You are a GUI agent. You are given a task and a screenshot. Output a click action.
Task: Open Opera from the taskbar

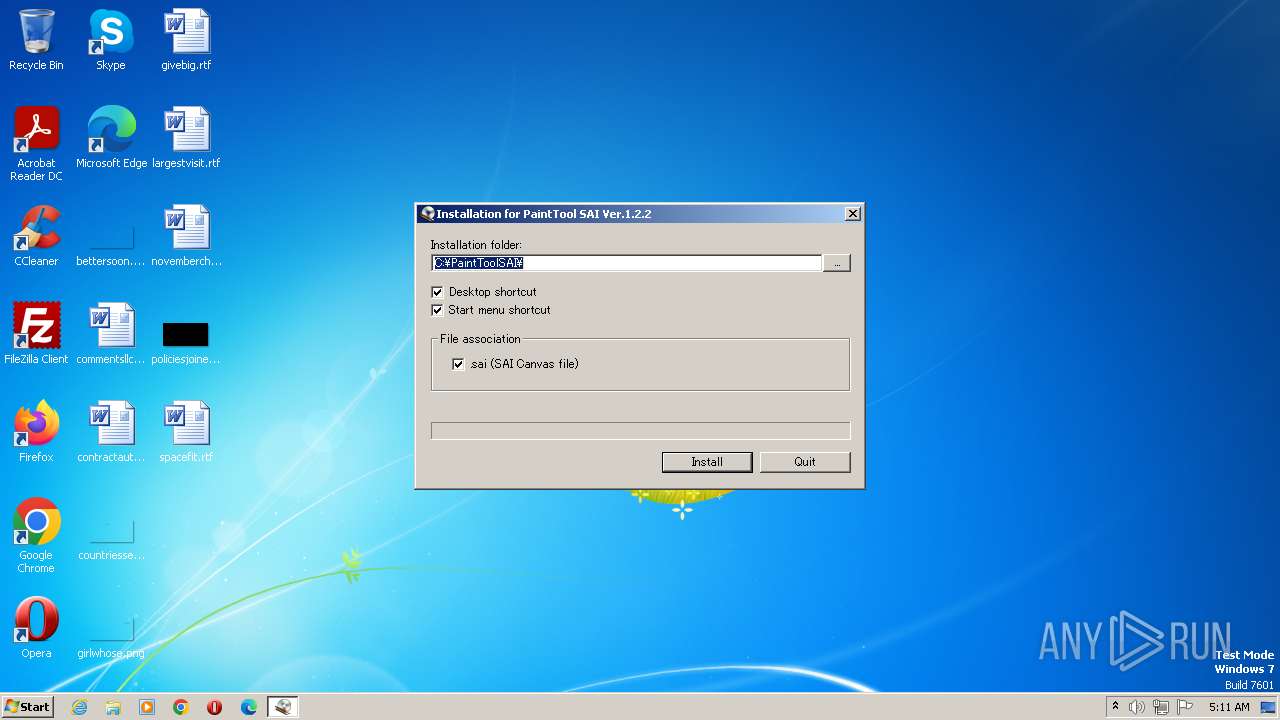click(215, 707)
